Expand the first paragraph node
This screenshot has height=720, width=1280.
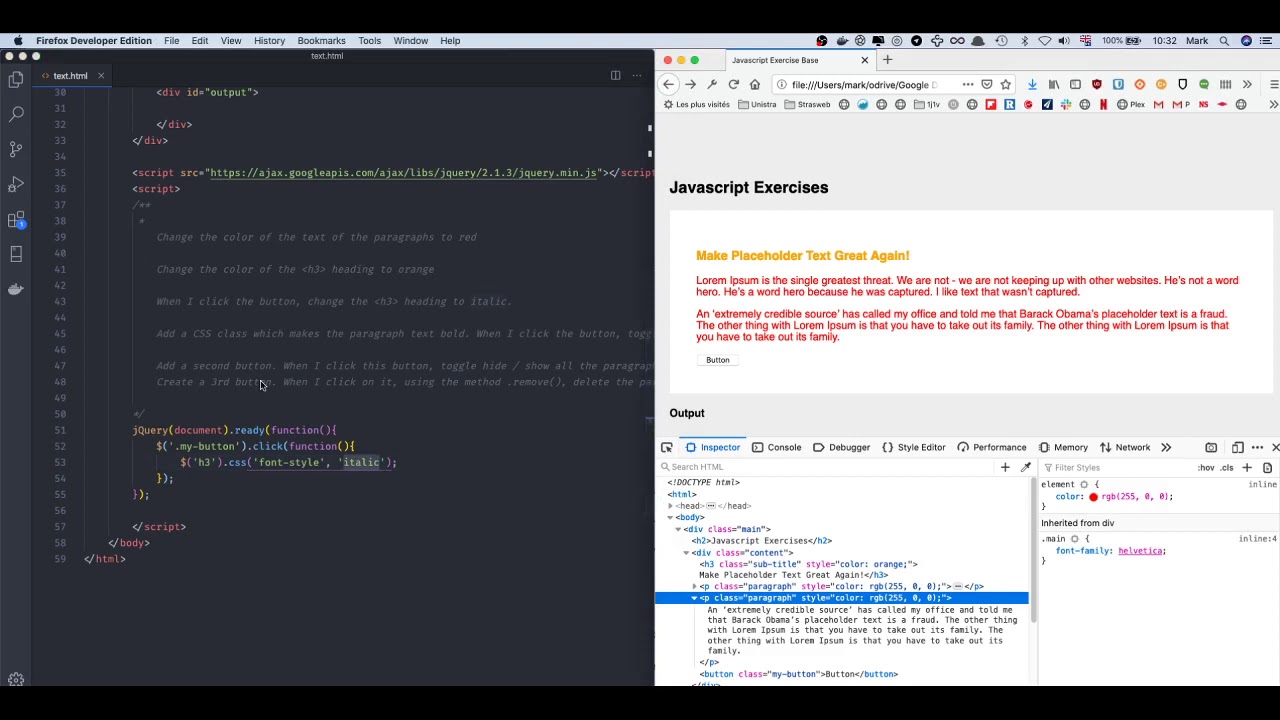pos(694,587)
